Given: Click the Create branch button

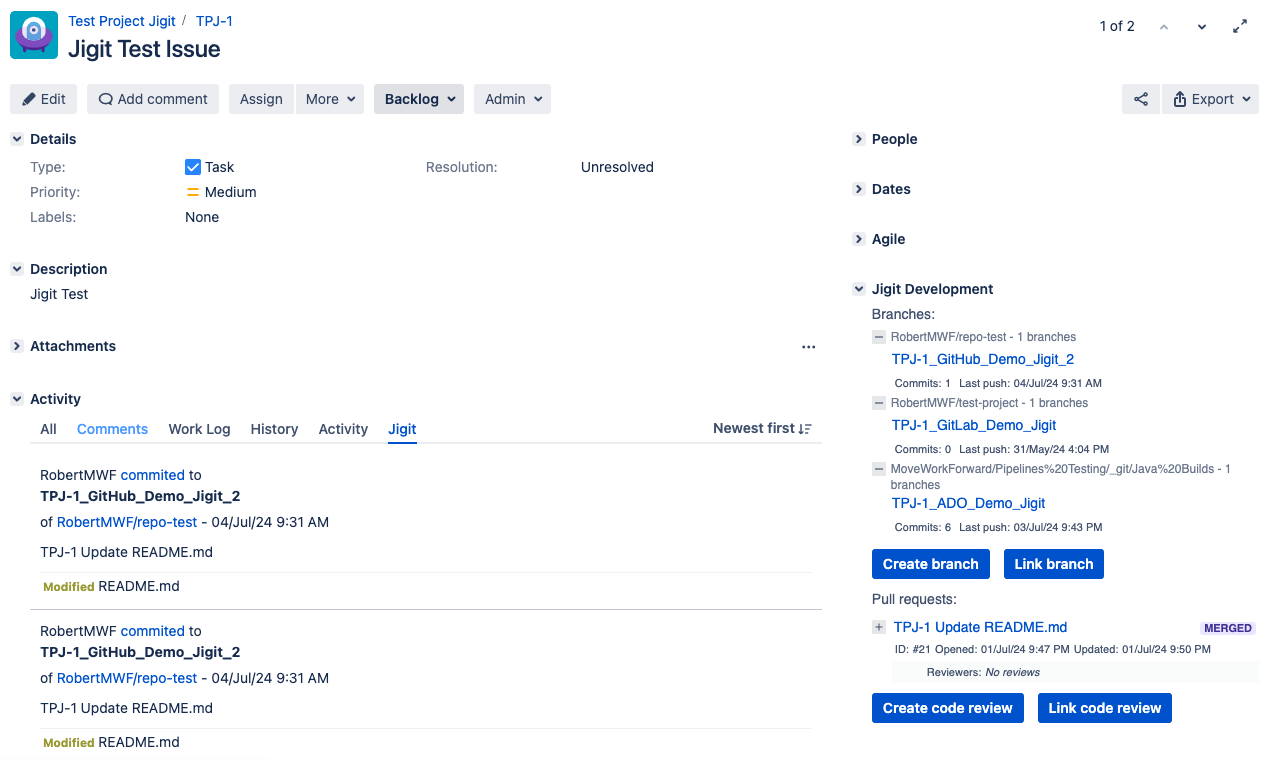Looking at the screenshot, I should [930, 564].
